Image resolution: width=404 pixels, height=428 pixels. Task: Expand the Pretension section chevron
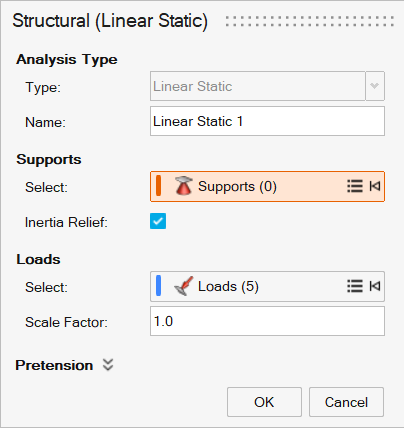pos(108,365)
